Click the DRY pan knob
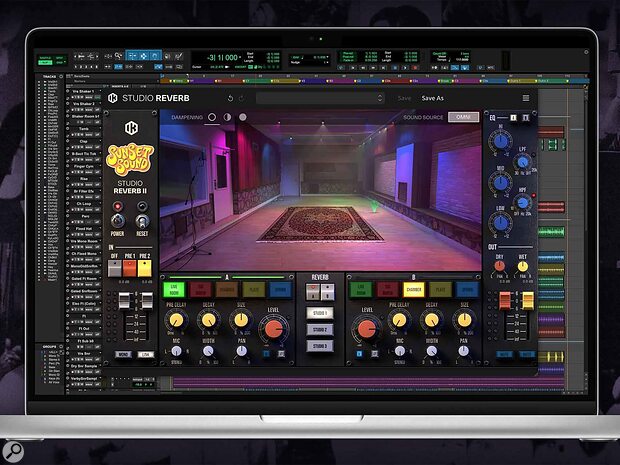620x465 pixels. coord(500,266)
